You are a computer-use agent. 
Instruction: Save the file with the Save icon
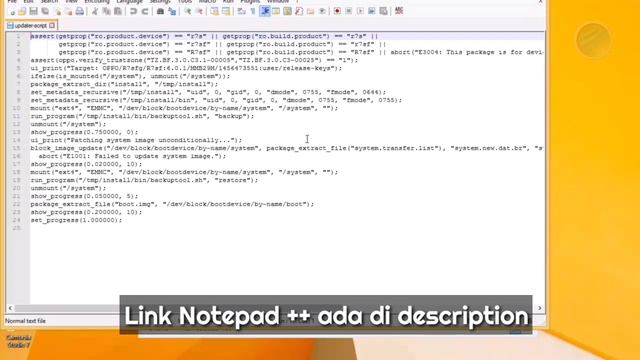[33, 11]
